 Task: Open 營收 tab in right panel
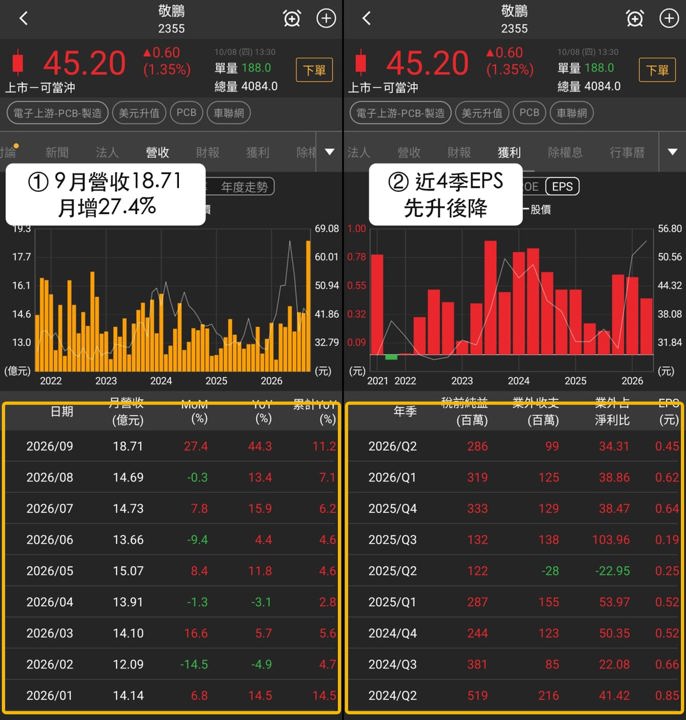409,152
